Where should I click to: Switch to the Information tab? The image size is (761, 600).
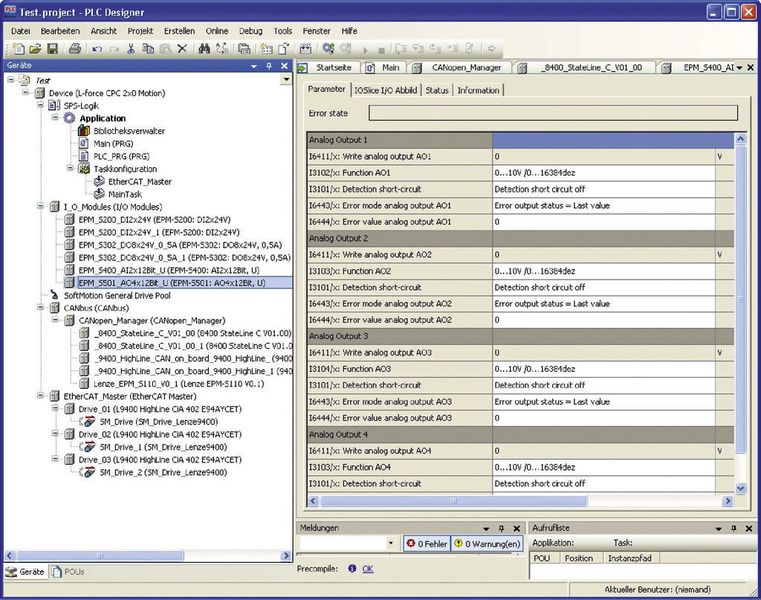click(478, 90)
